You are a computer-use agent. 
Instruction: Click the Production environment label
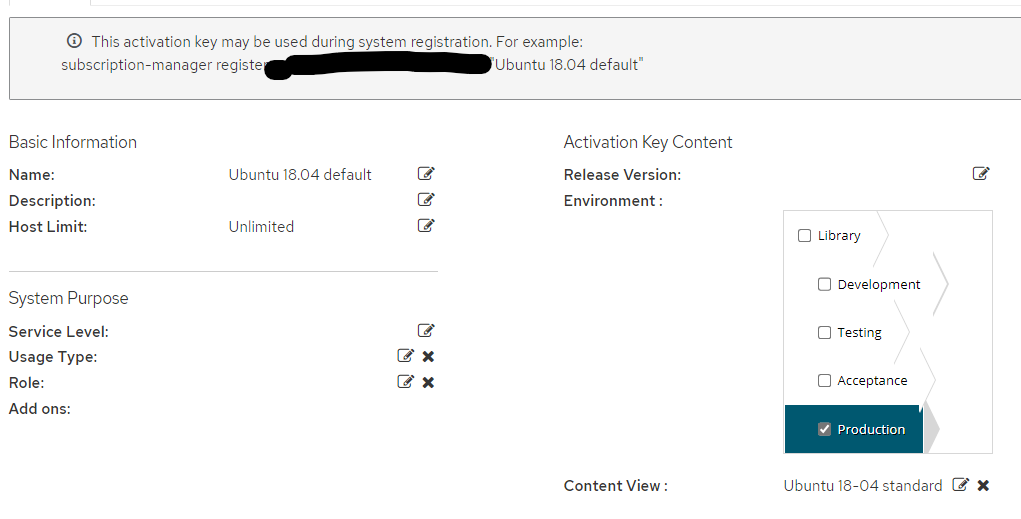pyautogui.click(x=871, y=429)
